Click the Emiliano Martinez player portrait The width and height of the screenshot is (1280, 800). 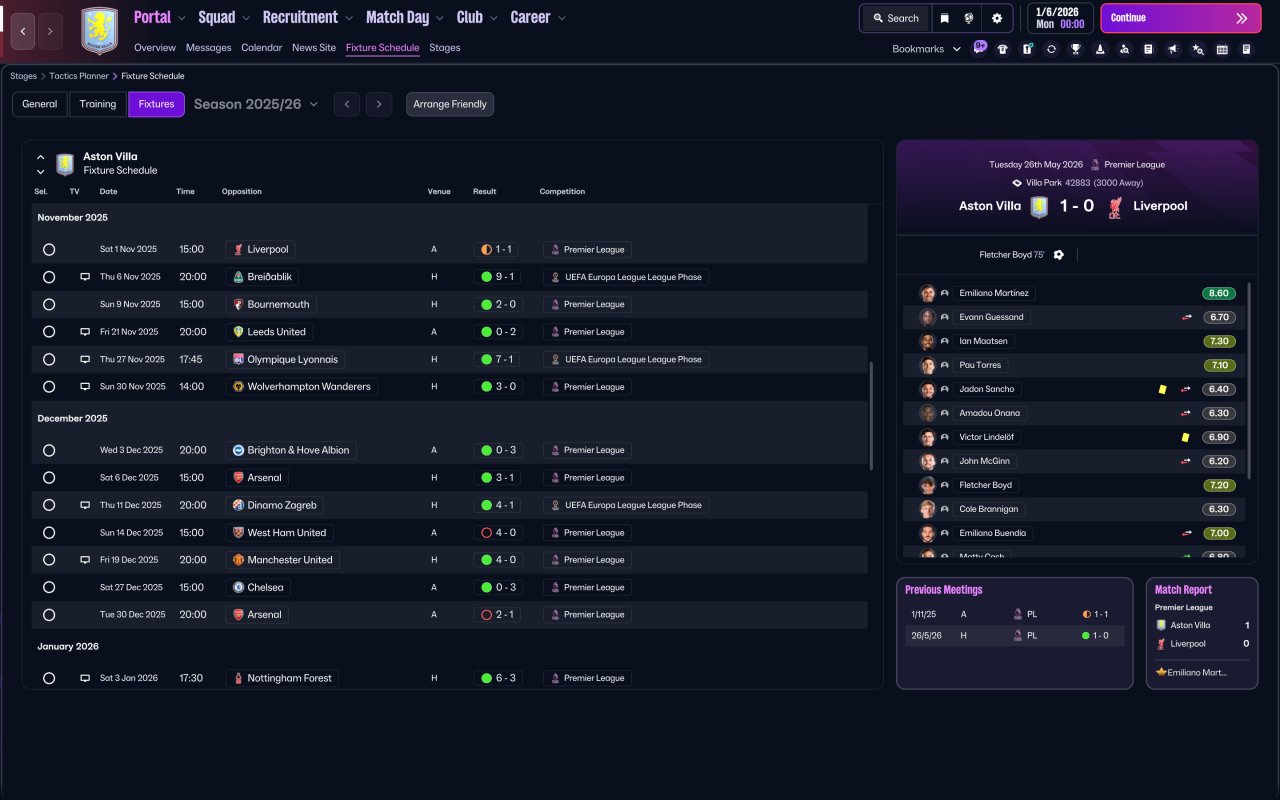927,293
